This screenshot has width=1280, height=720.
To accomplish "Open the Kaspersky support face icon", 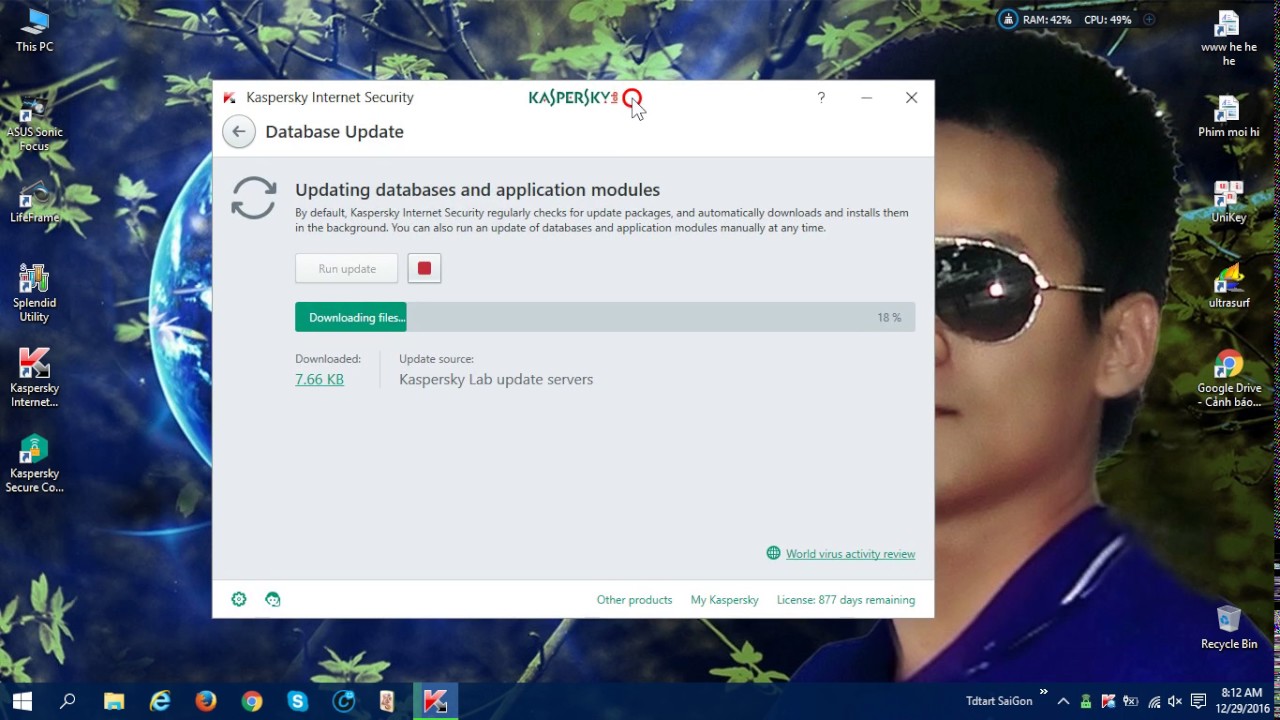I will 273,599.
